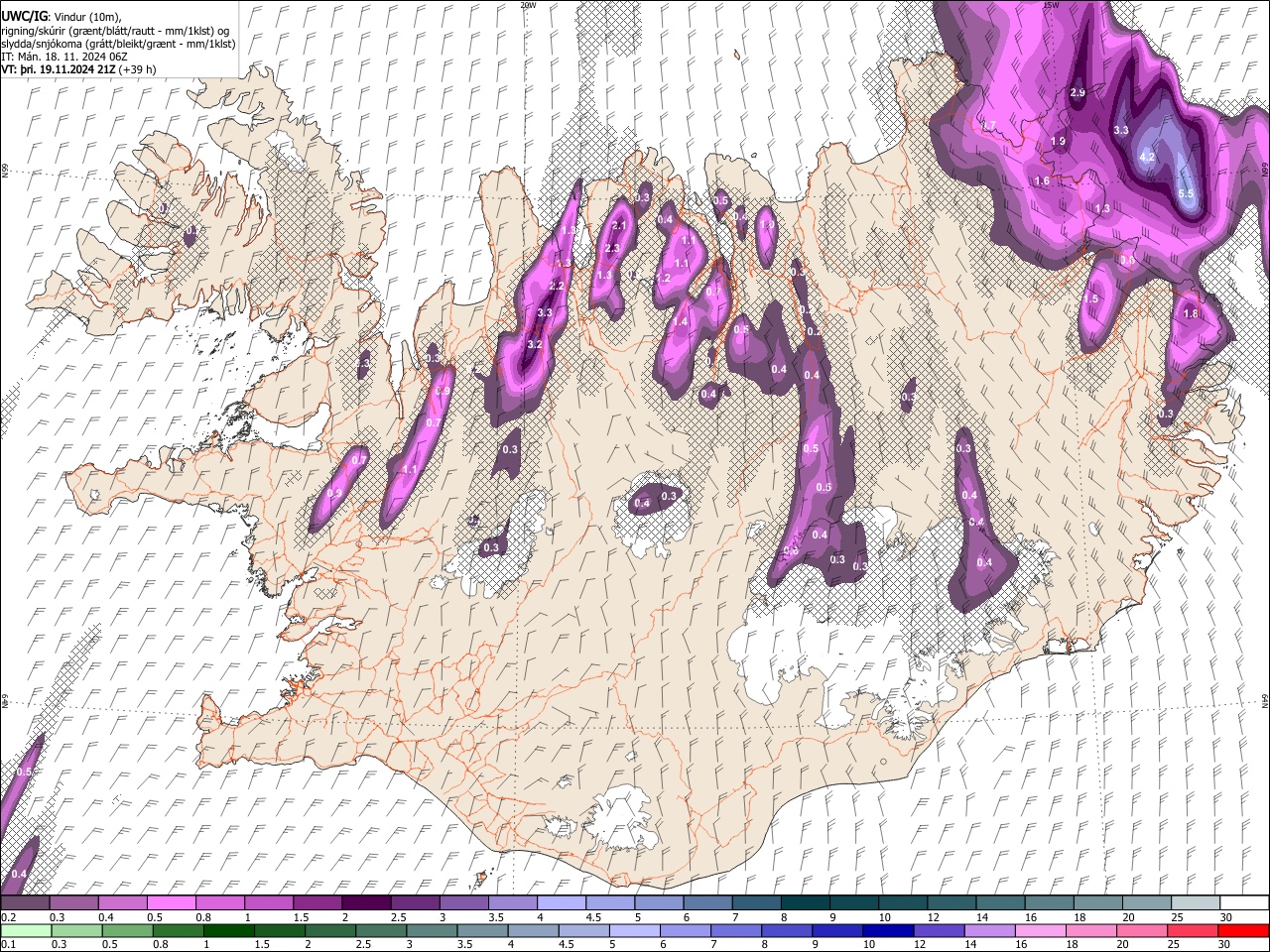Viewport: 1270px width, 952px height.
Task: Click the 2.3 value on the map
Action: click(612, 249)
